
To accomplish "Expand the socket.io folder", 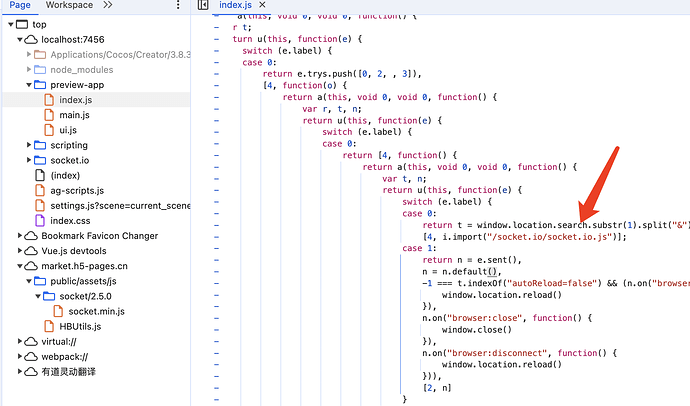I will pos(29,160).
